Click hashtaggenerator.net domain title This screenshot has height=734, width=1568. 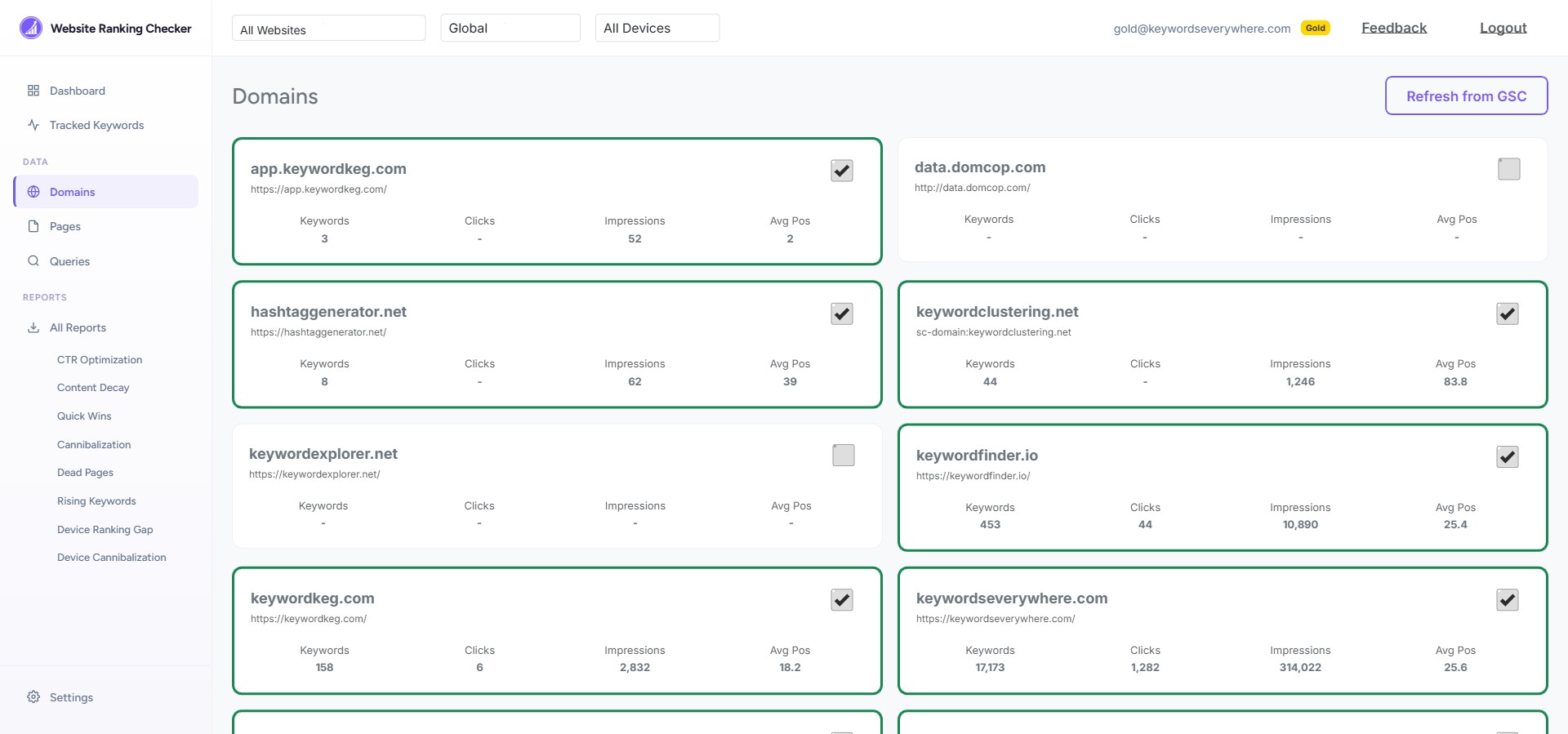pos(328,312)
